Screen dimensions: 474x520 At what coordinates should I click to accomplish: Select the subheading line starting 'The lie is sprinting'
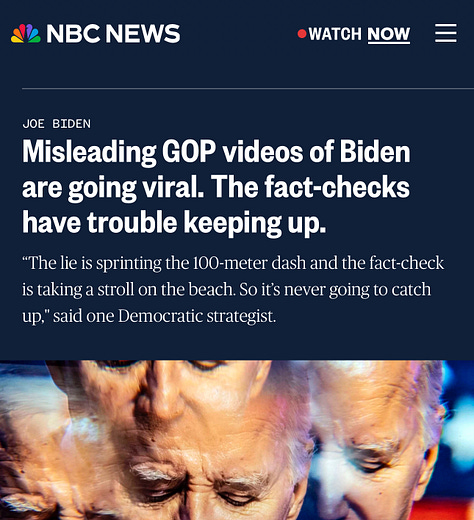coord(233,263)
